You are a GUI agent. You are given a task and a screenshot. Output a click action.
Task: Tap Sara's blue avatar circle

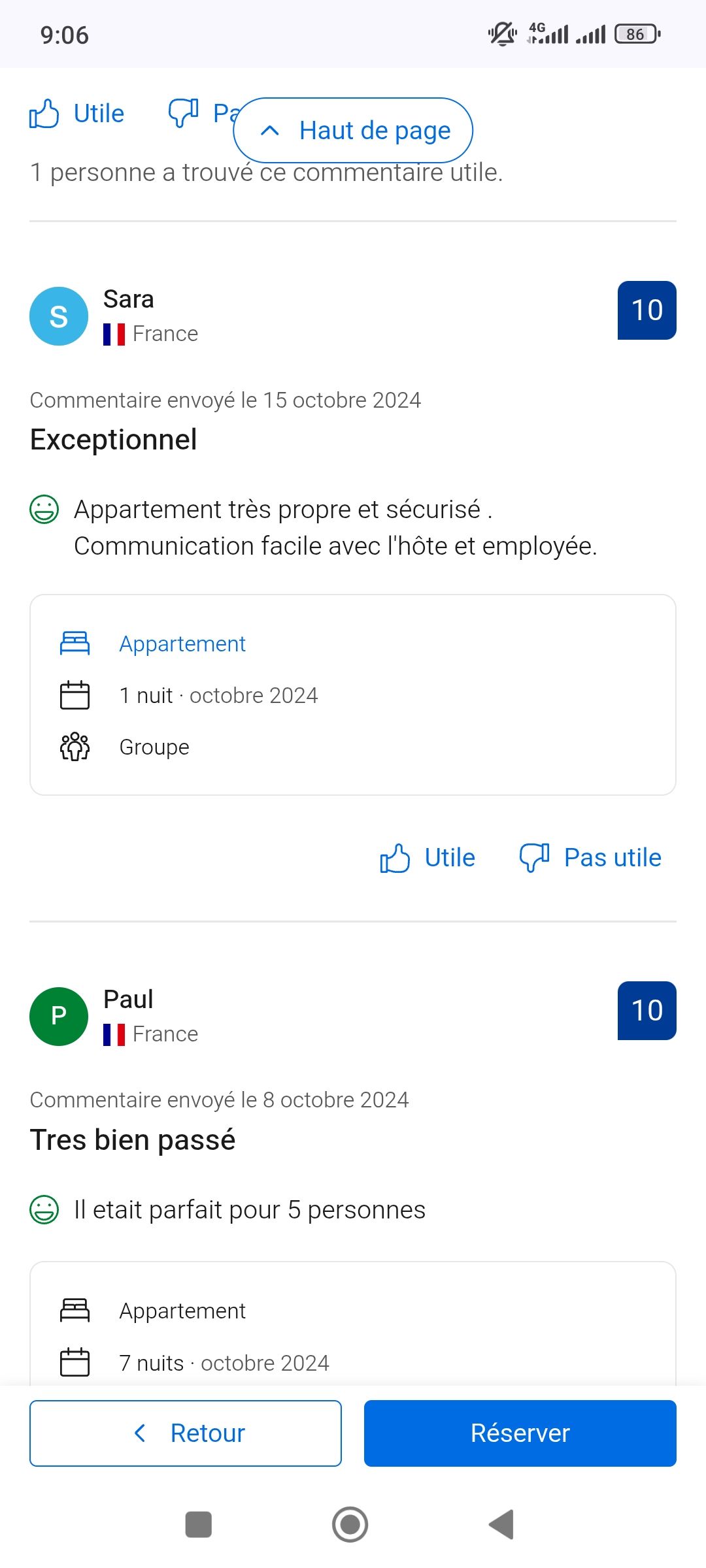(x=59, y=316)
